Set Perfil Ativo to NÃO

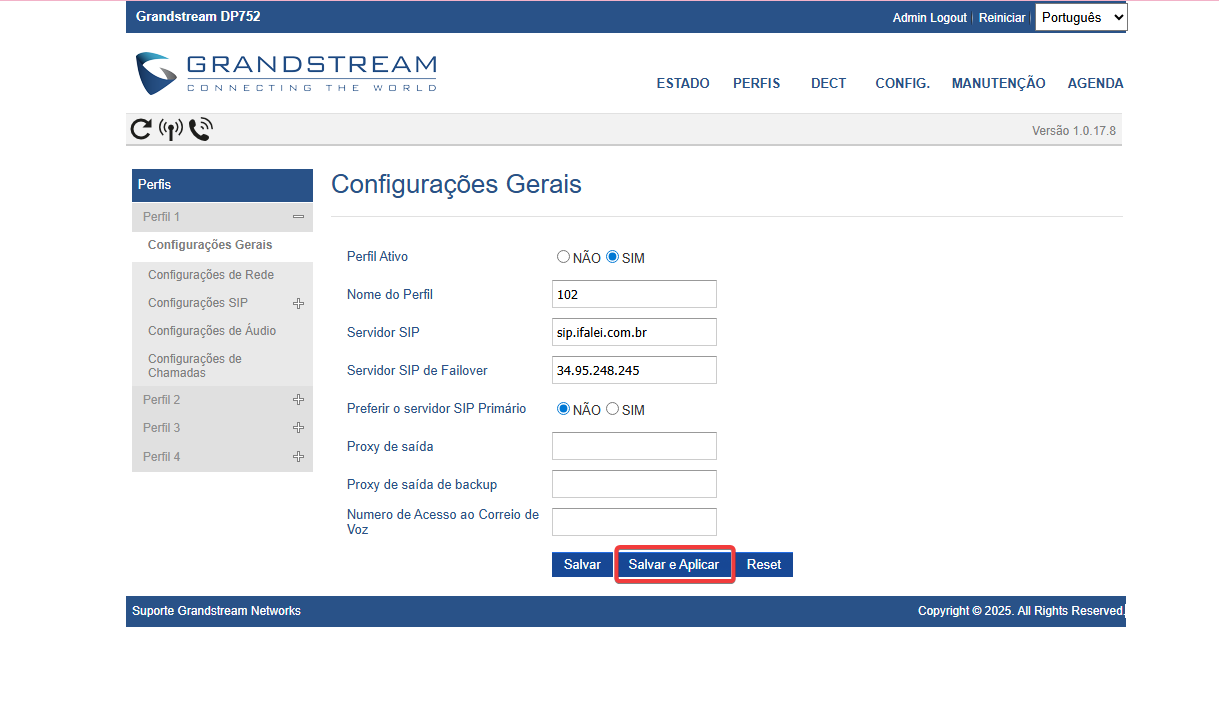(563, 257)
